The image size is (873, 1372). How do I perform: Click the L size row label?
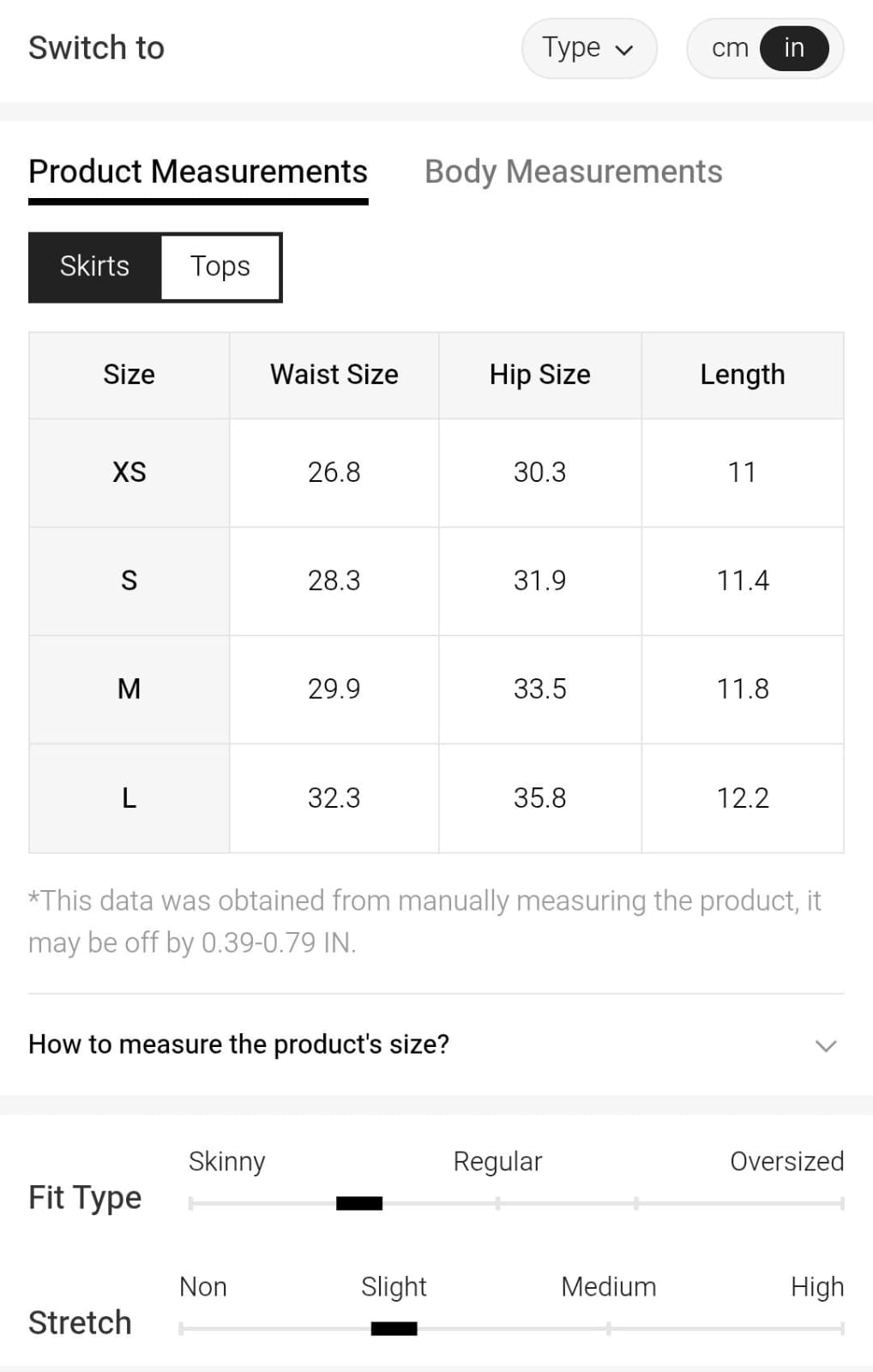tap(129, 798)
